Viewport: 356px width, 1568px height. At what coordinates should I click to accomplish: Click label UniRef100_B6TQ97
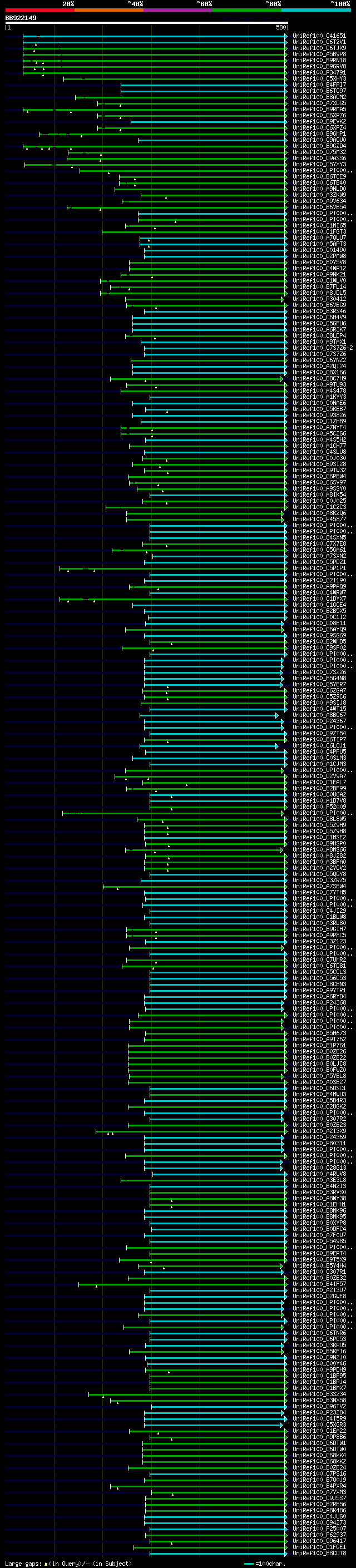pyautogui.click(x=319, y=91)
